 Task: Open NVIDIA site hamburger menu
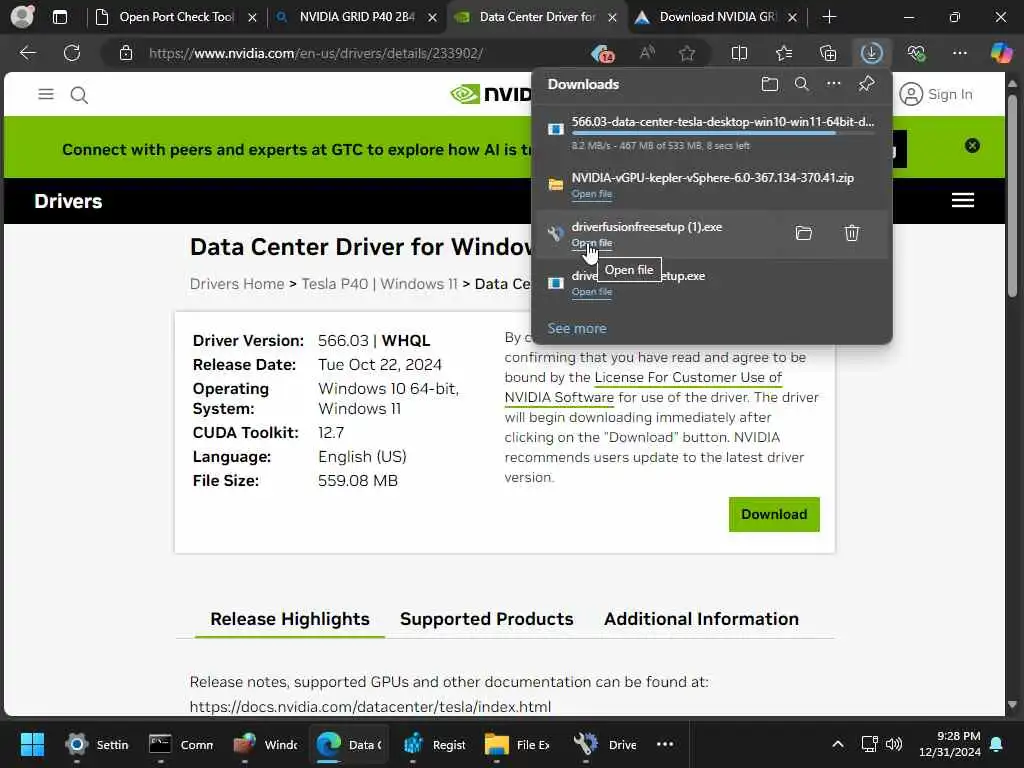[x=46, y=95]
